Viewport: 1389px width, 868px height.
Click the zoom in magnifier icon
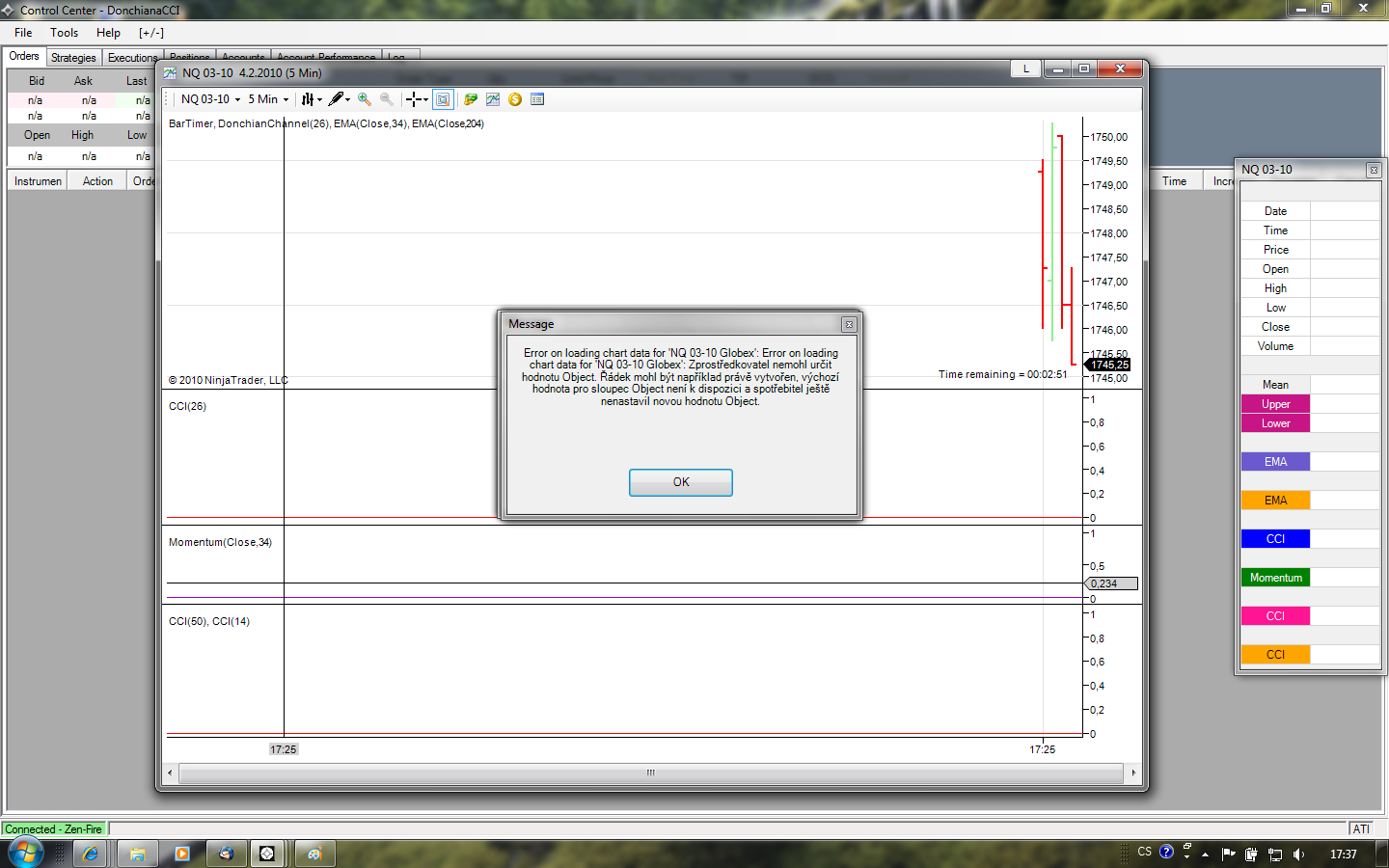pos(365,99)
